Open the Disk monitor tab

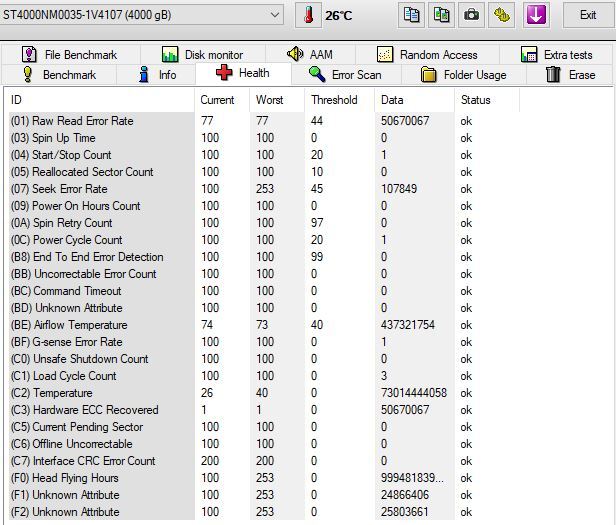tap(203, 54)
